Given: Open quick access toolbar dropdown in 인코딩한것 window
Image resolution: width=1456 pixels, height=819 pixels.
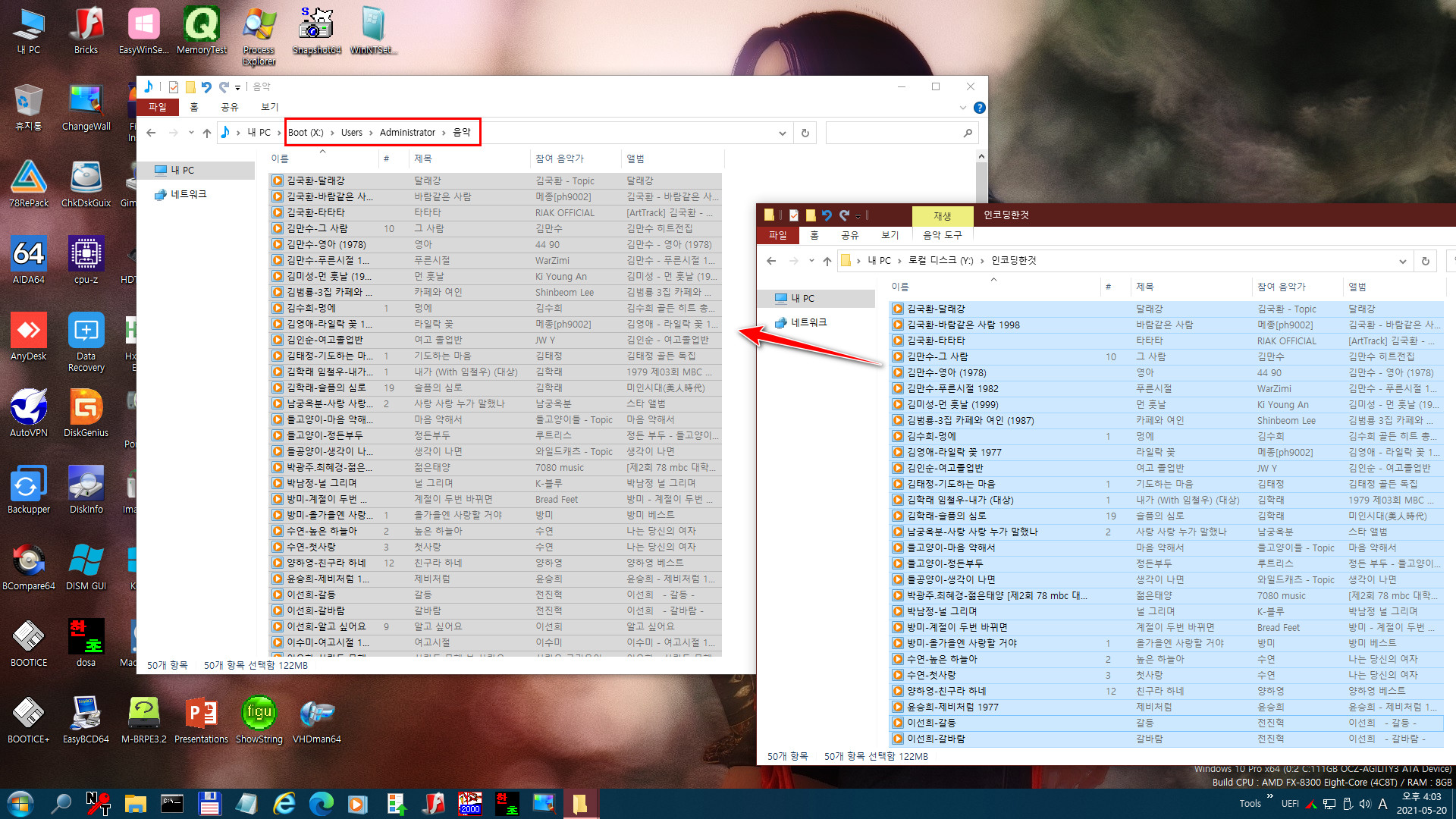Looking at the screenshot, I should point(858,216).
